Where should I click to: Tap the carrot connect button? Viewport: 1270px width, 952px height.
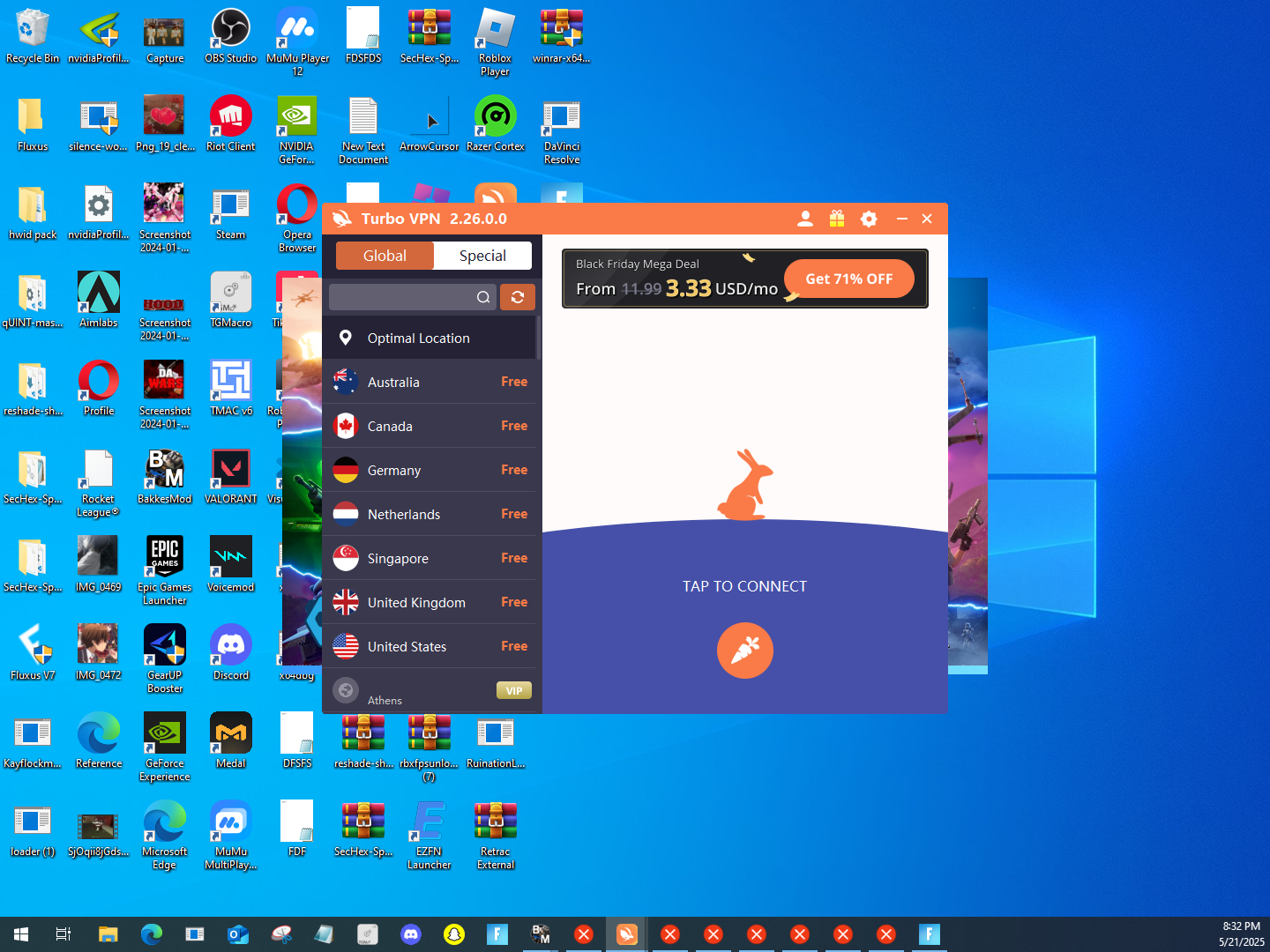coord(745,651)
